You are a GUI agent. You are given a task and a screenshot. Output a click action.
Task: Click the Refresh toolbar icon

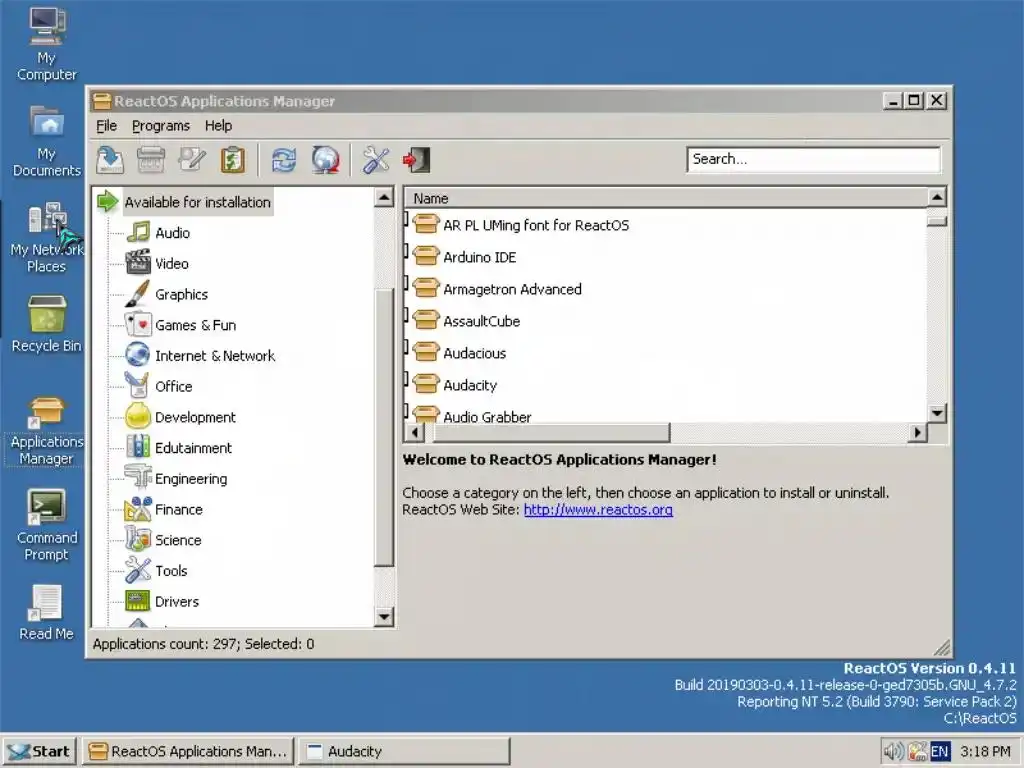point(284,160)
